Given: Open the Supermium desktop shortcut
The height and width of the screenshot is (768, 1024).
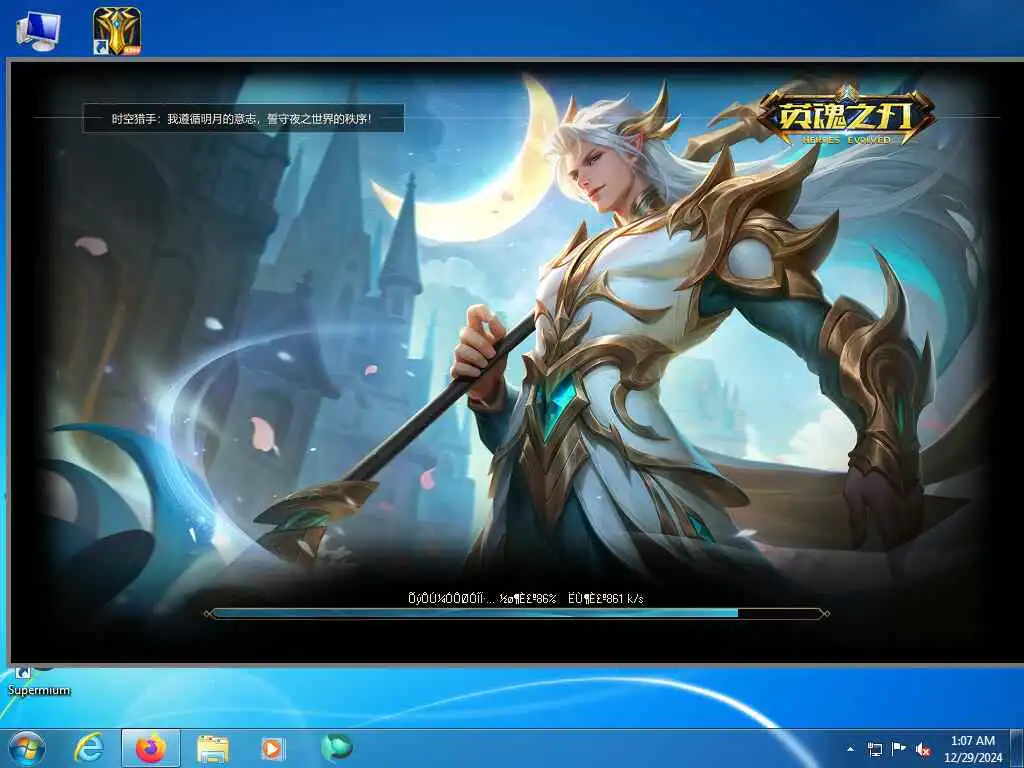Looking at the screenshot, I should point(38,683).
